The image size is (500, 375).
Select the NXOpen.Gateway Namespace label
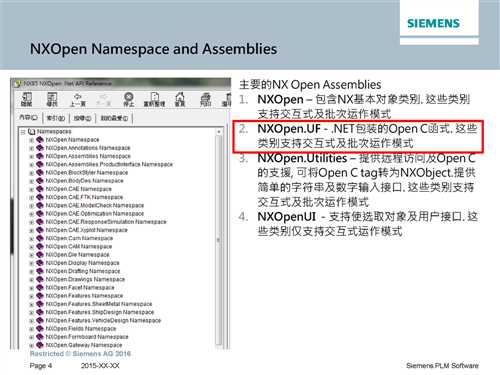click(84, 345)
